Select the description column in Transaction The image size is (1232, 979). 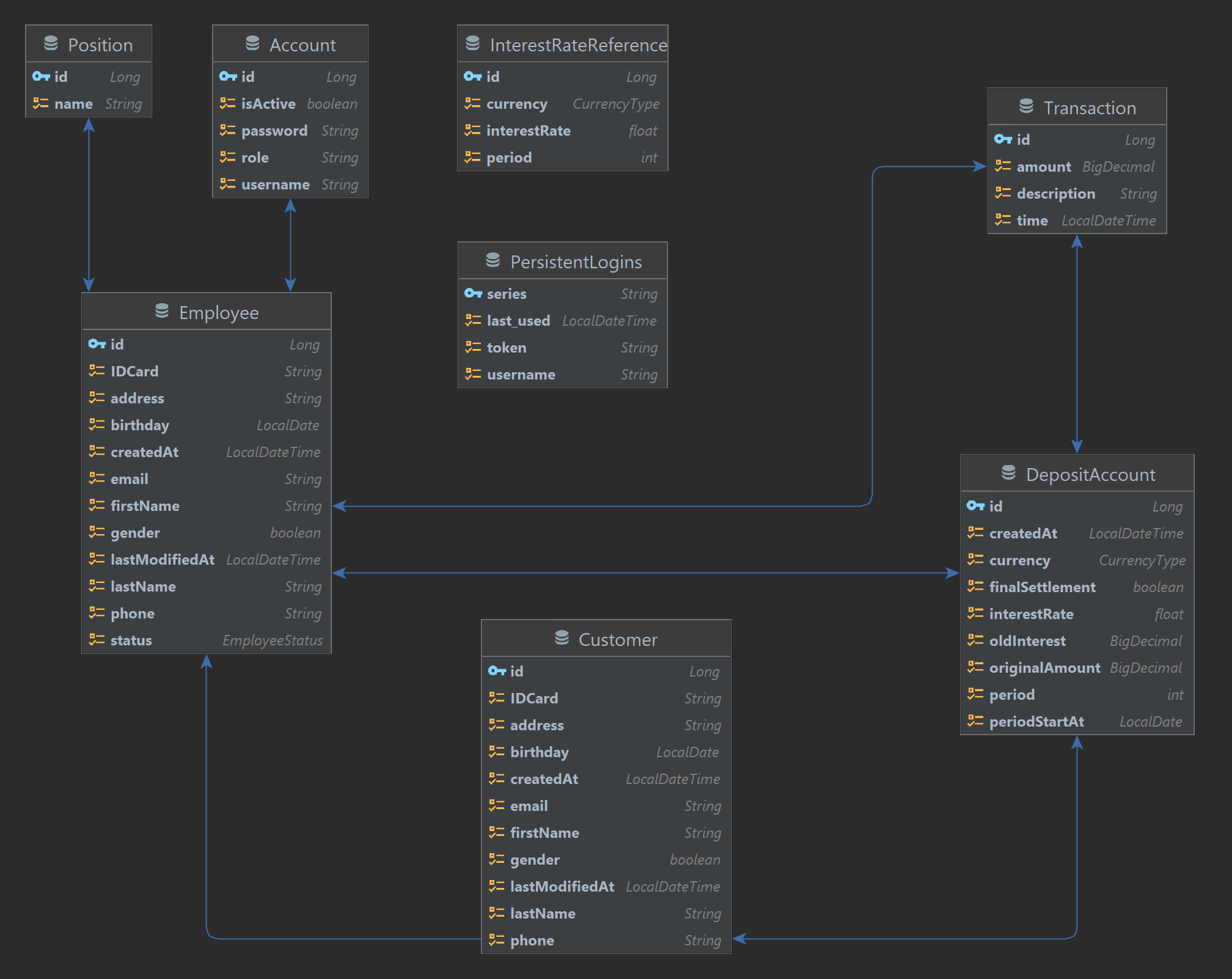click(1077, 193)
